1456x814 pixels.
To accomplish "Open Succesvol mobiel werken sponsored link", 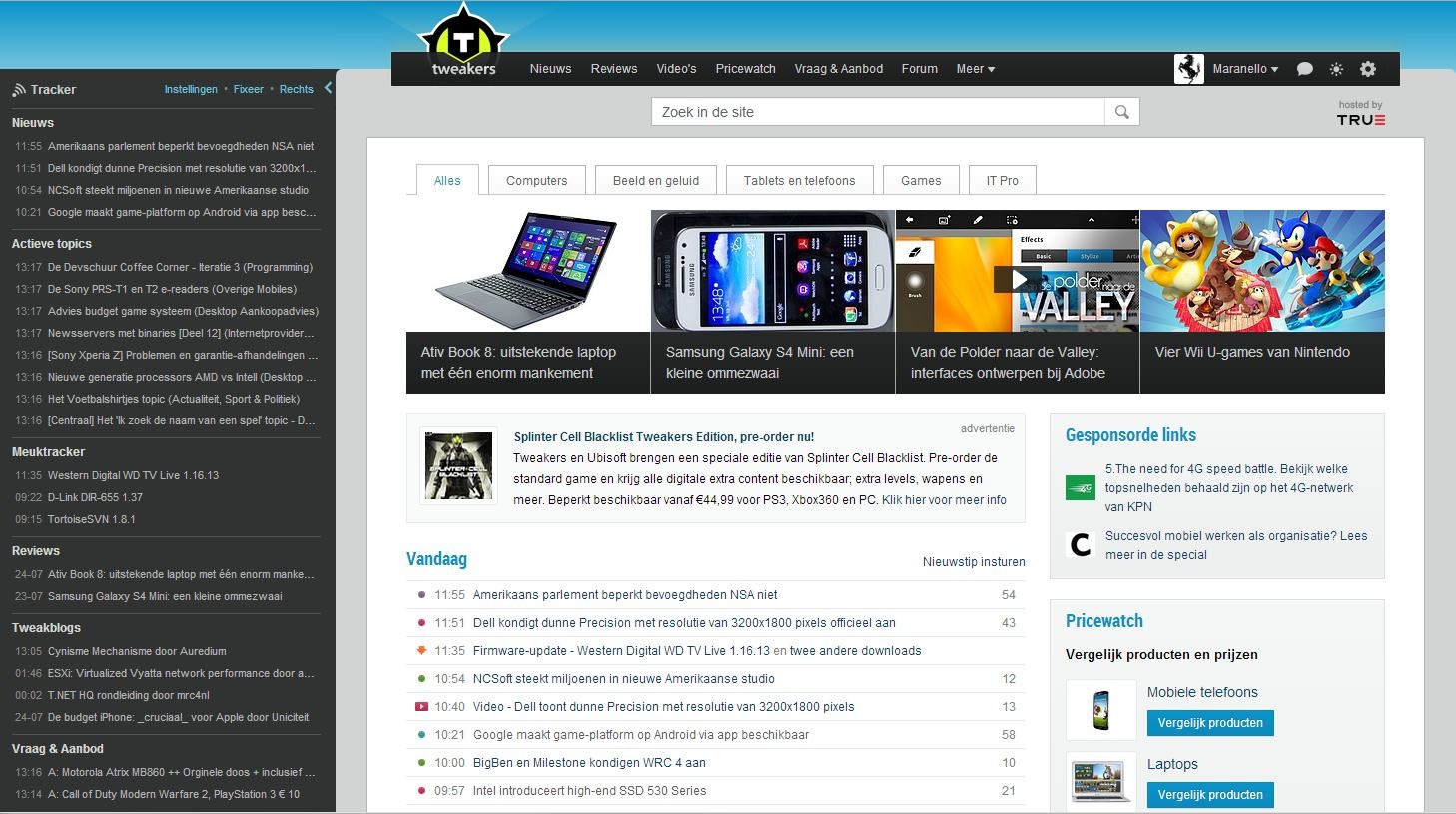I will click(x=1236, y=545).
